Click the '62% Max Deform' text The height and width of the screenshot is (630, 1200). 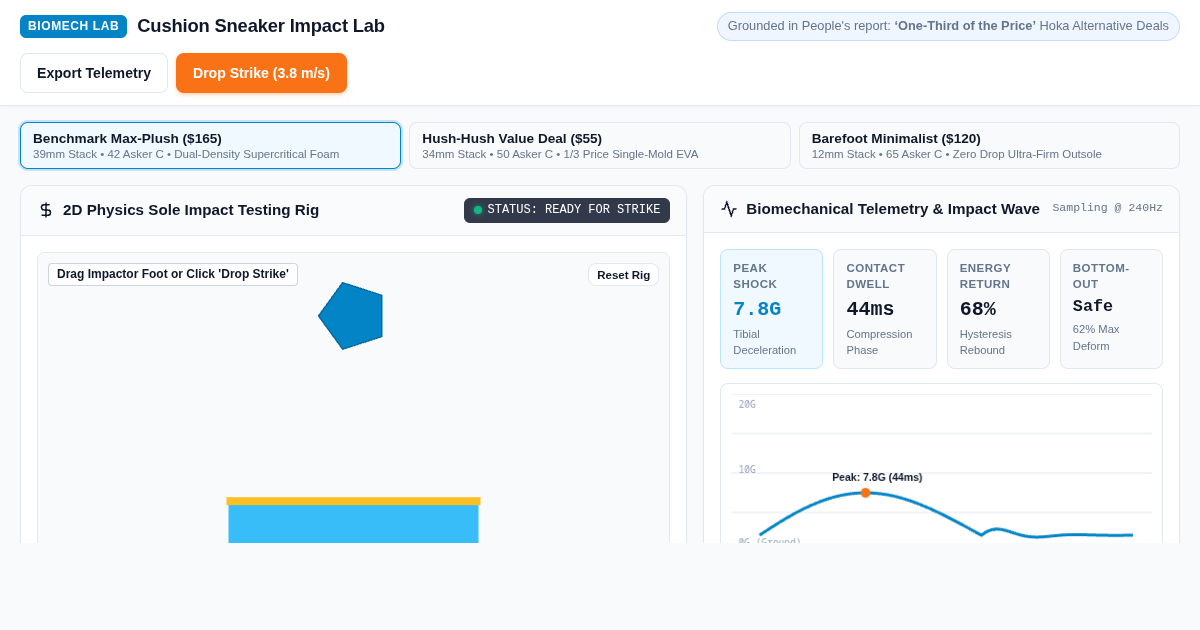pyautogui.click(x=1096, y=337)
